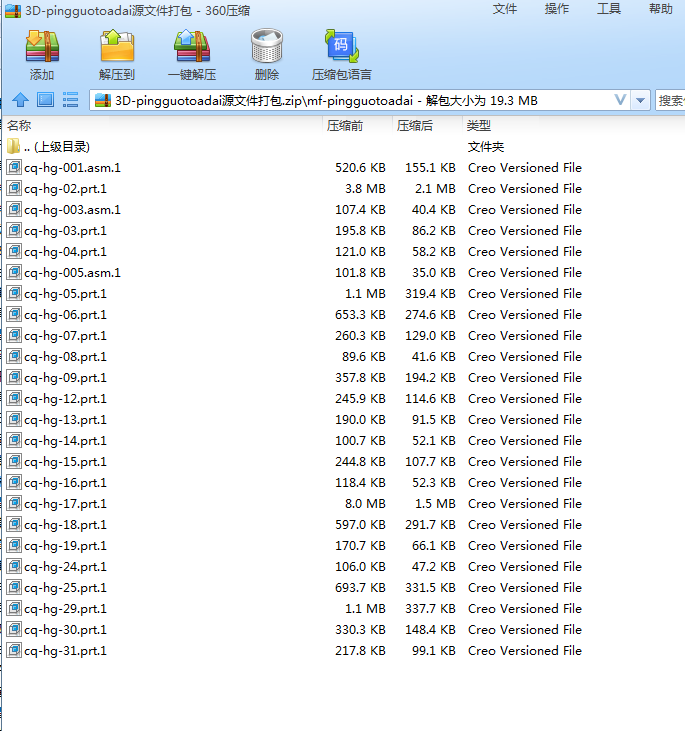Open the address bar history dropdown

640,100
